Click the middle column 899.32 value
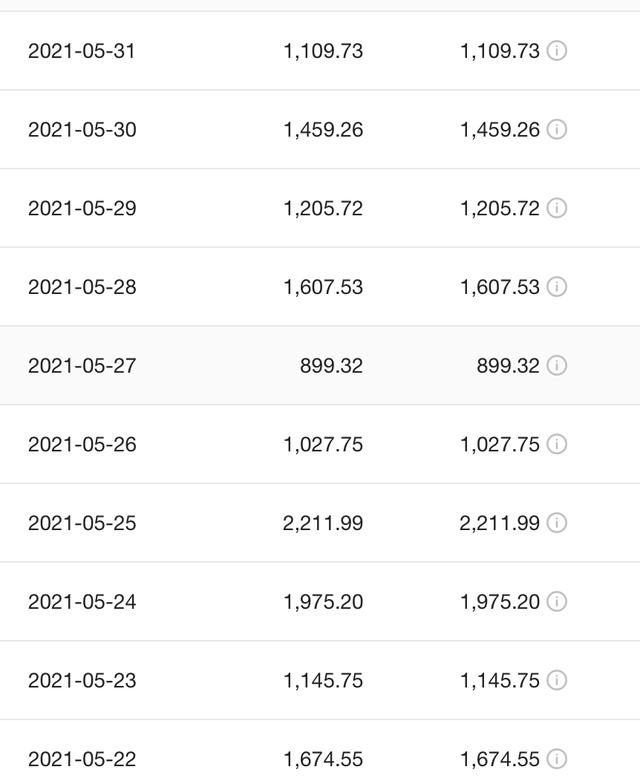This screenshot has height=784, width=640. click(331, 366)
